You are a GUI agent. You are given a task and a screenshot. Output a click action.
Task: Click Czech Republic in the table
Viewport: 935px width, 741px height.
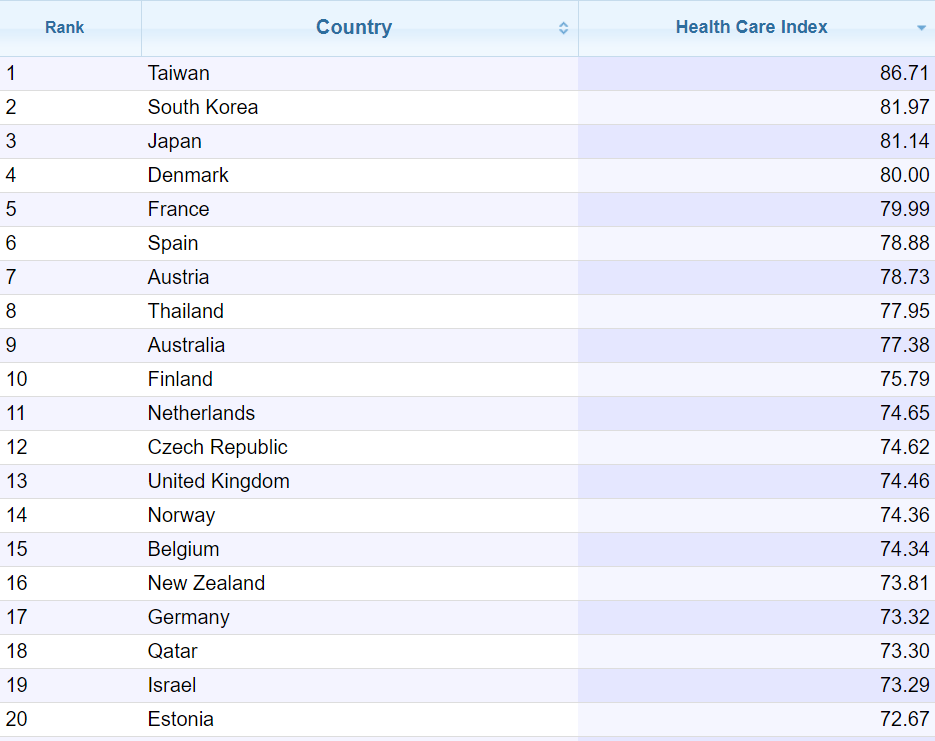(217, 447)
